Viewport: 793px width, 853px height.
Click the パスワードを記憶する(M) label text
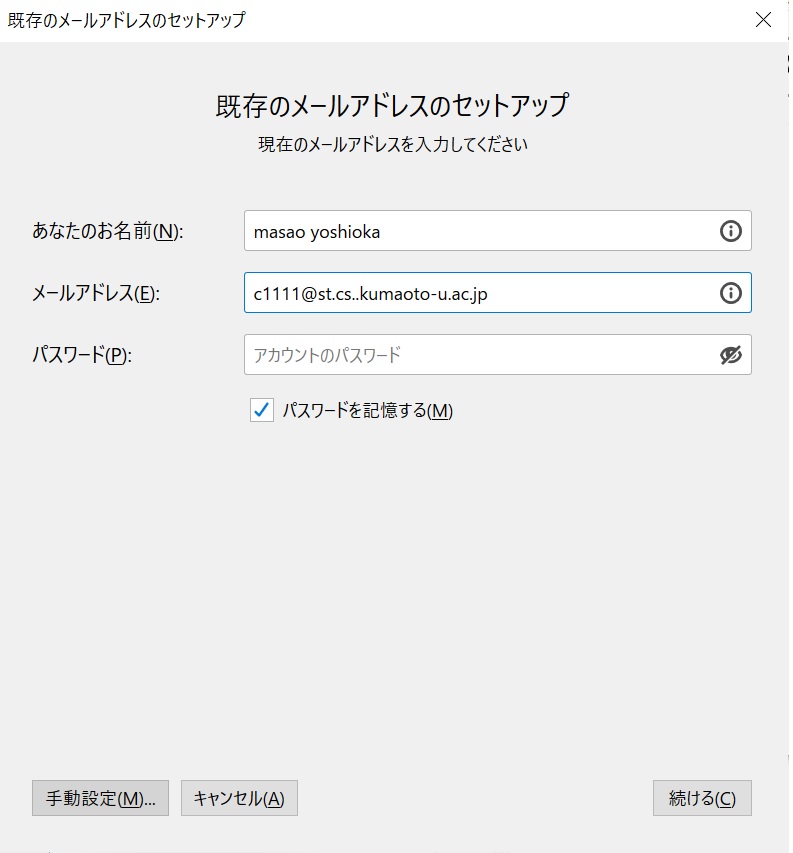368,410
